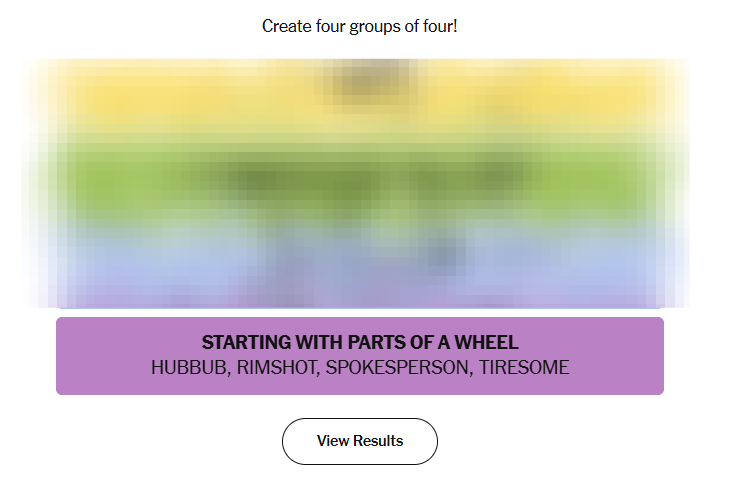Click the word STARTING in the category title
This screenshot has width=732, height=504.
244,343
